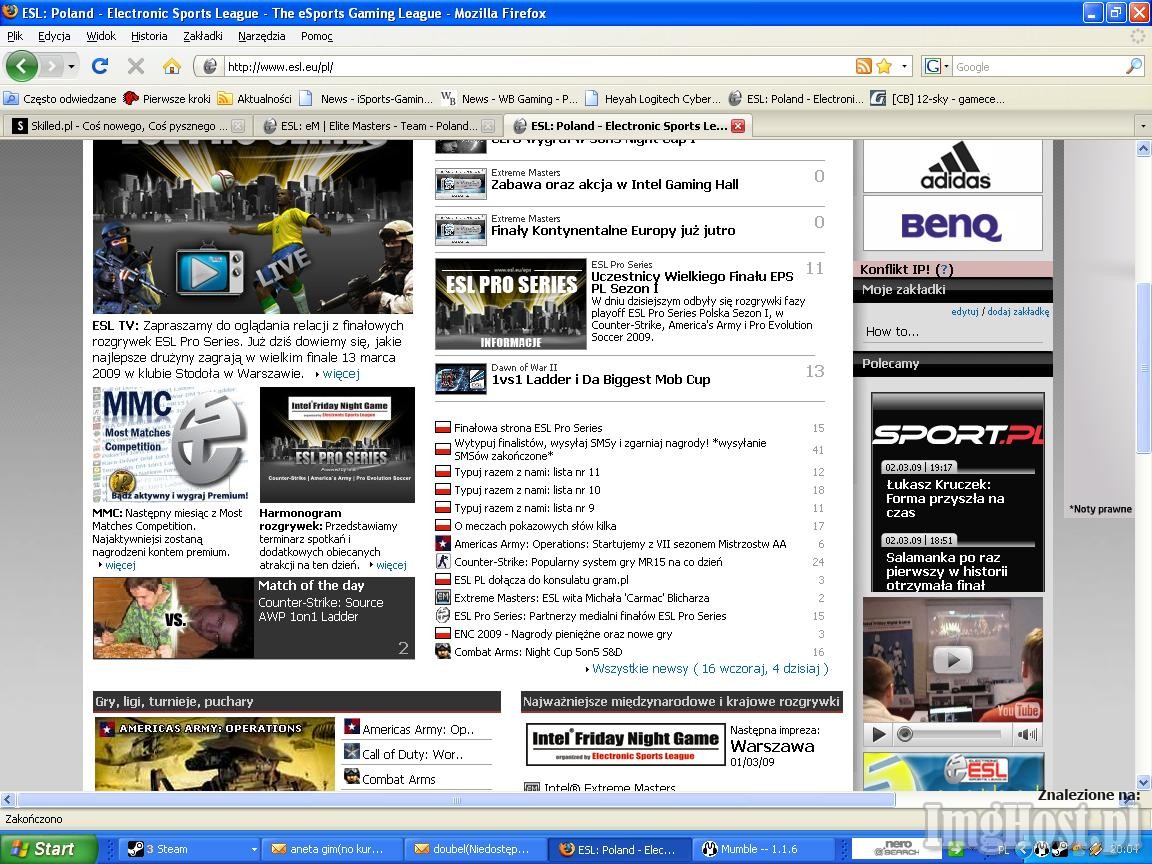This screenshot has height=864, width=1152.
Task: Play the embedded video with the play button
Action: (x=878, y=734)
